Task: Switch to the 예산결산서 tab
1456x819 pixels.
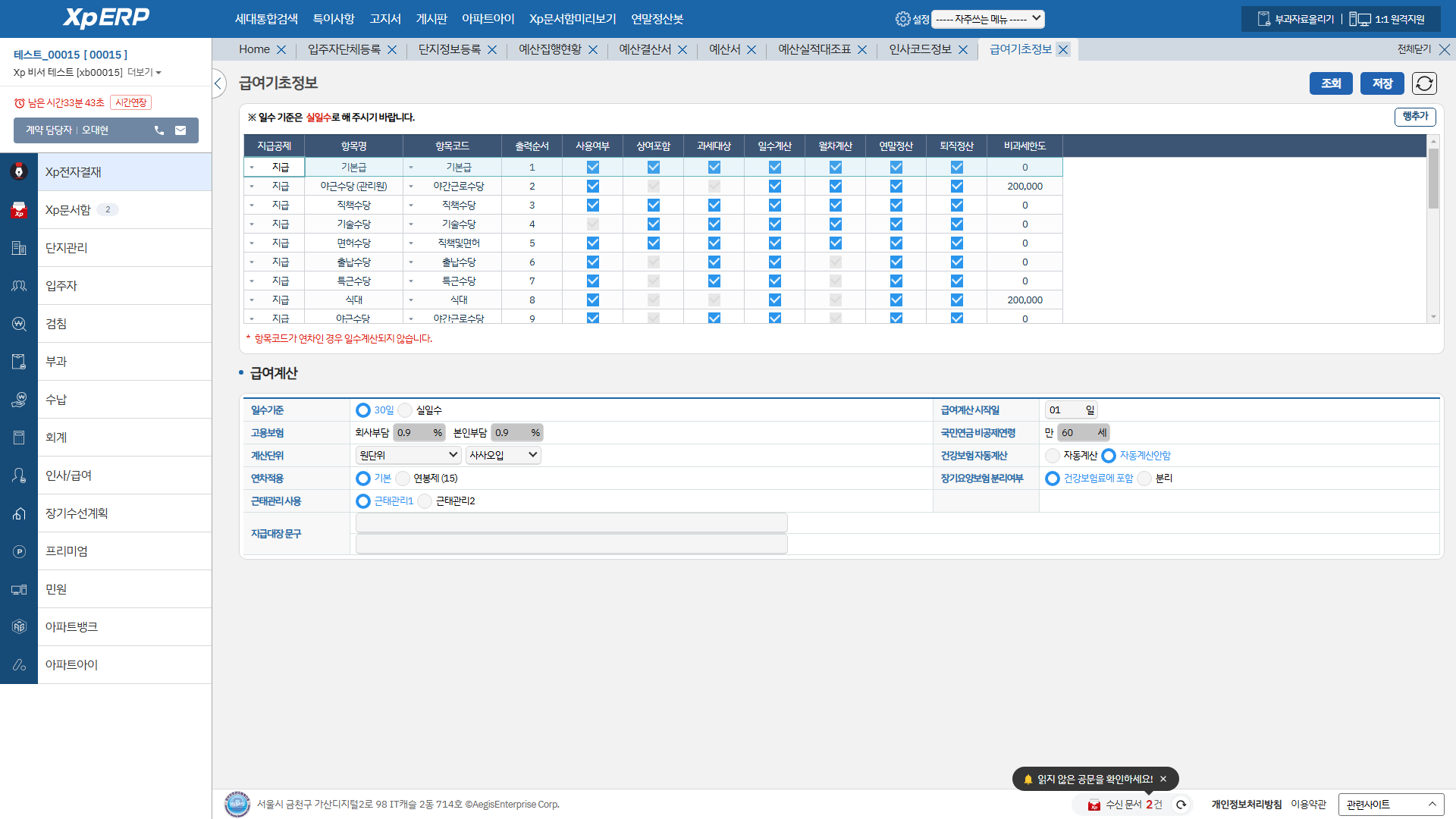Action: pyautogui.click(x=645, y=49)
